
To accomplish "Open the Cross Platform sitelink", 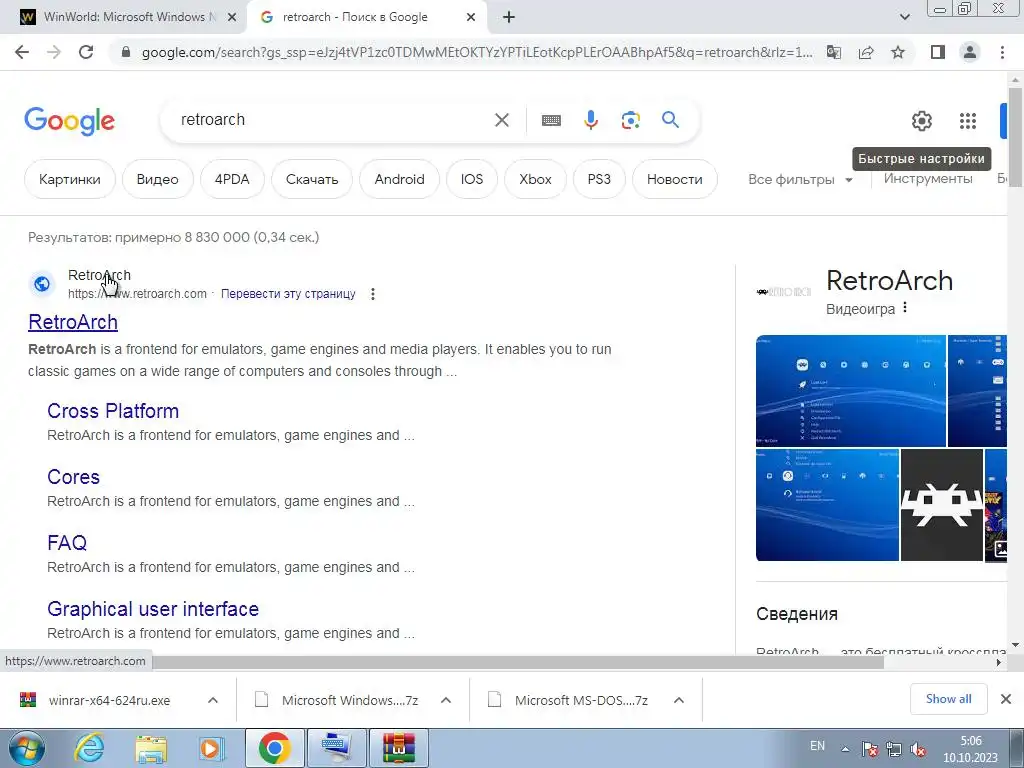I will point(113,411).
